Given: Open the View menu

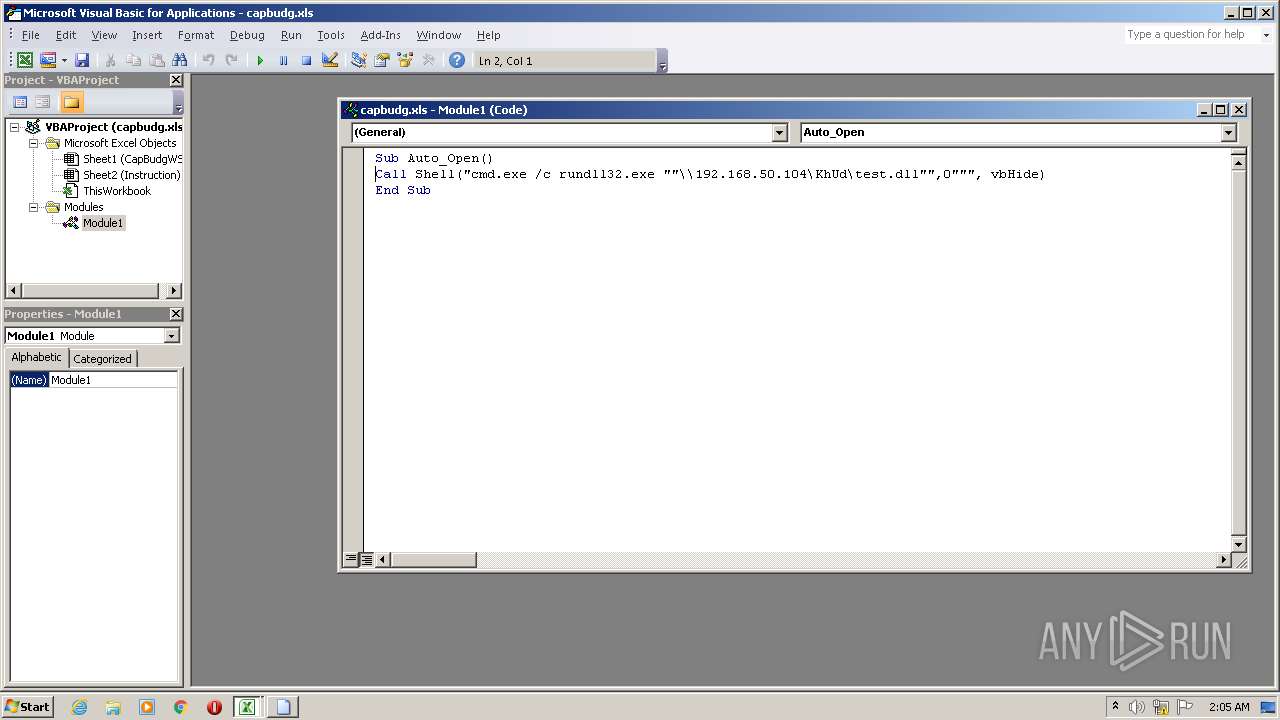Looking at the screenshot, I should click(x=104, y=35).
